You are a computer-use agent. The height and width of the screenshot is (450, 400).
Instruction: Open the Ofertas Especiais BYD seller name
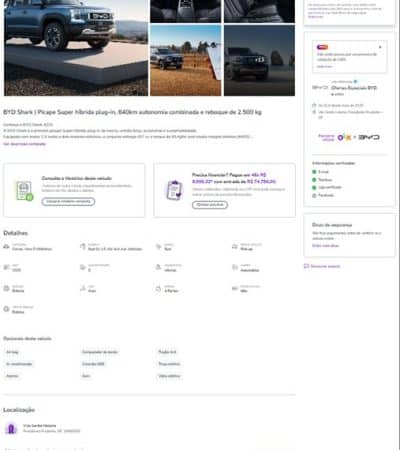[x=354, y=88]
